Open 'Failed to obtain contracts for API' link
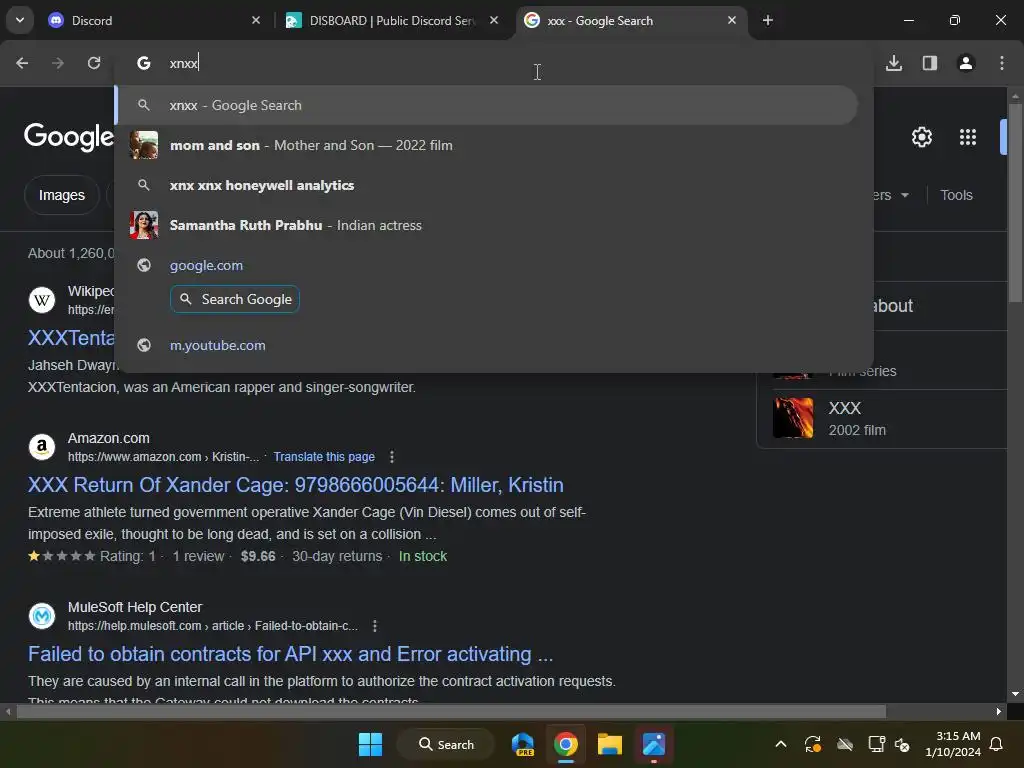Image resolution: width=1024 pixels, height=768 pixels. (x=291, y=654)
